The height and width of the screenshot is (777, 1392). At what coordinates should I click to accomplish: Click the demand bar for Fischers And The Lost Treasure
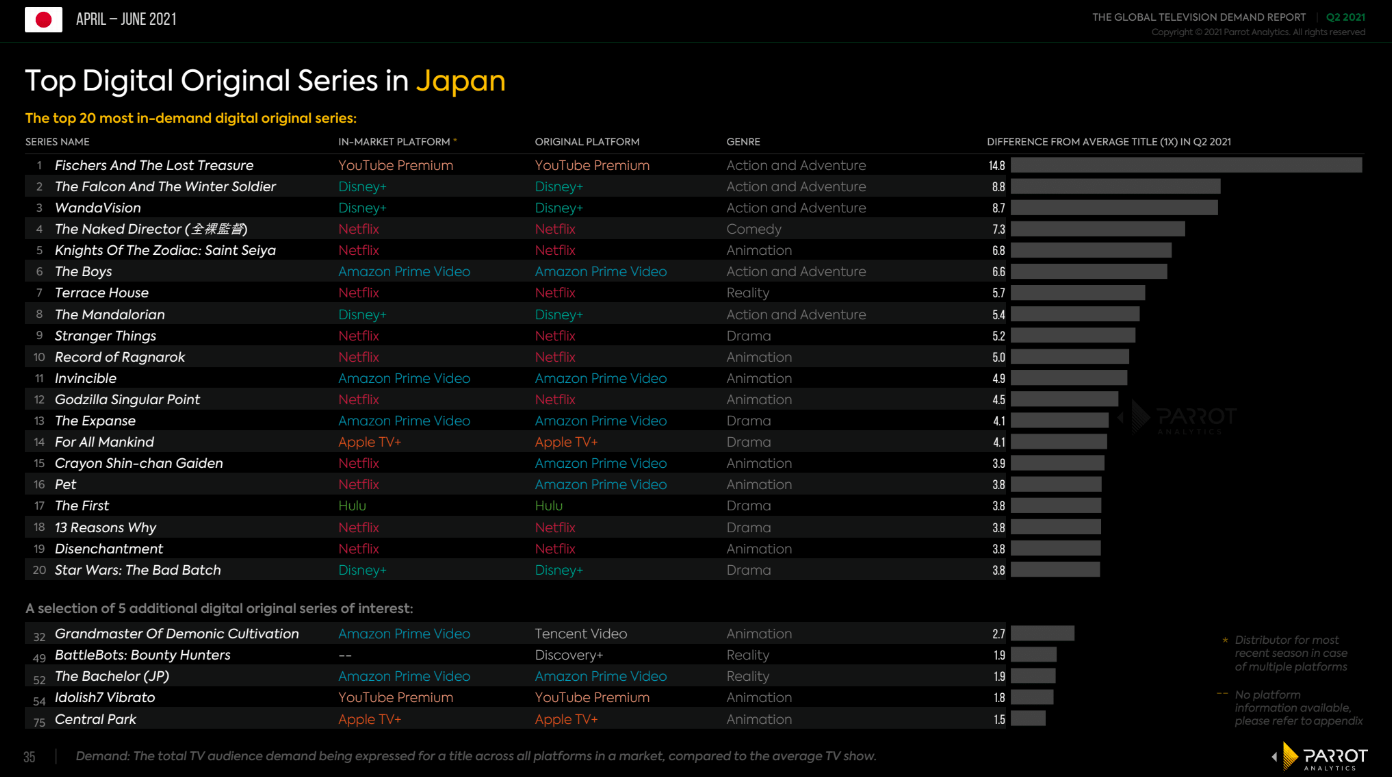pos(1186,165)
